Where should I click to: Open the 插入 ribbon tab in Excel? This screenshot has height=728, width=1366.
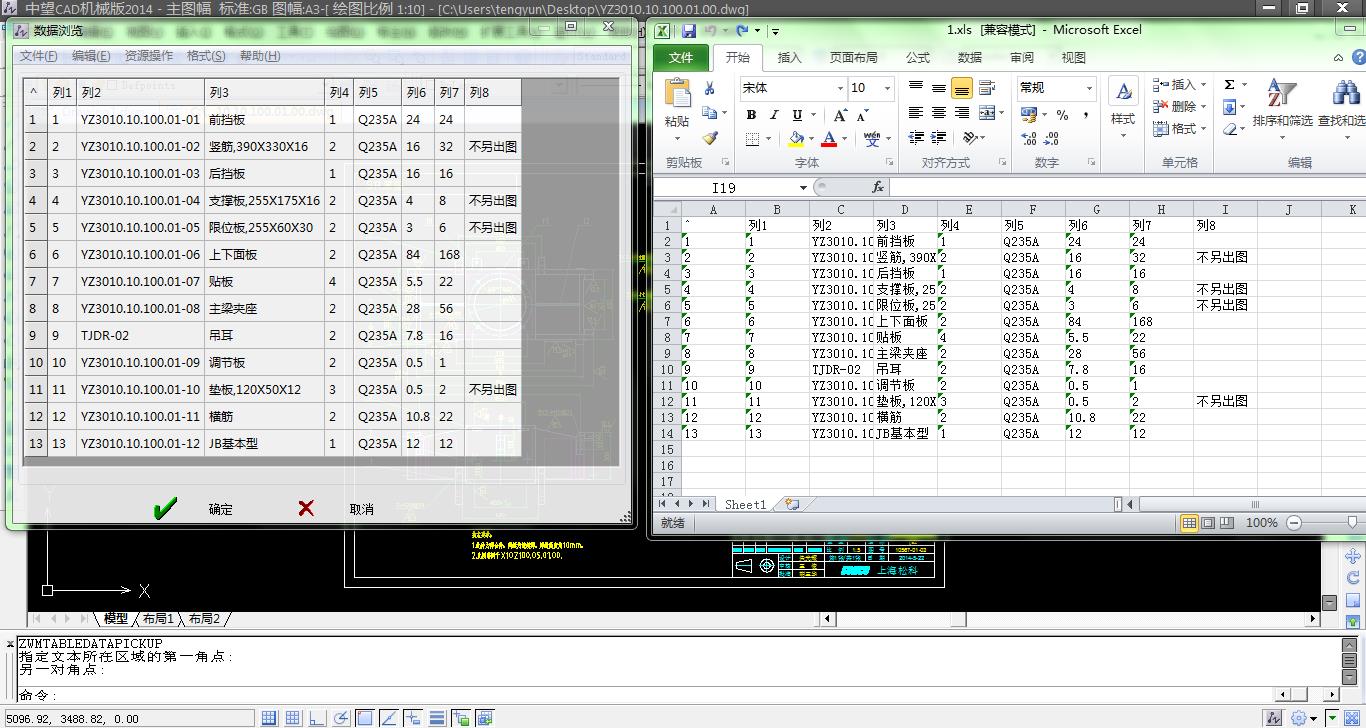(789, 58)
